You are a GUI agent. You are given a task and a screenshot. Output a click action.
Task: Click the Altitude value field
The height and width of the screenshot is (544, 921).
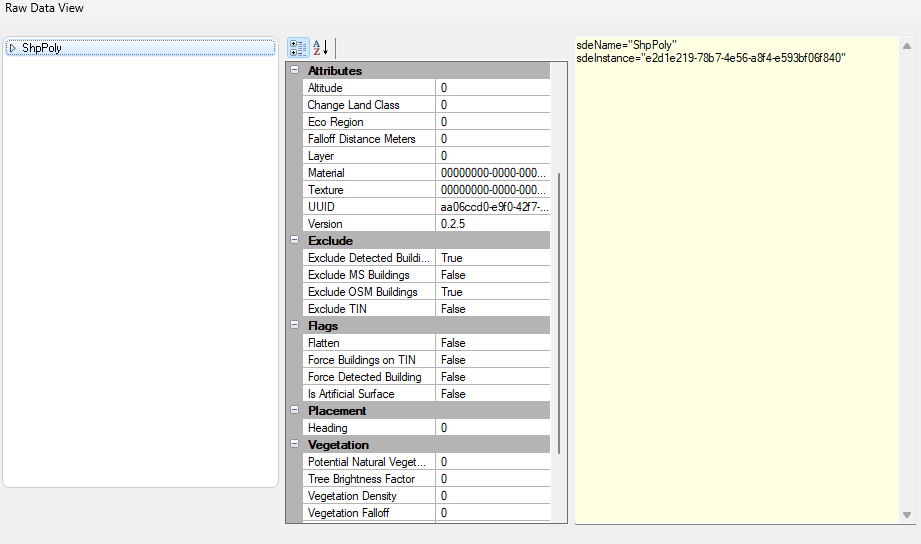493,88
